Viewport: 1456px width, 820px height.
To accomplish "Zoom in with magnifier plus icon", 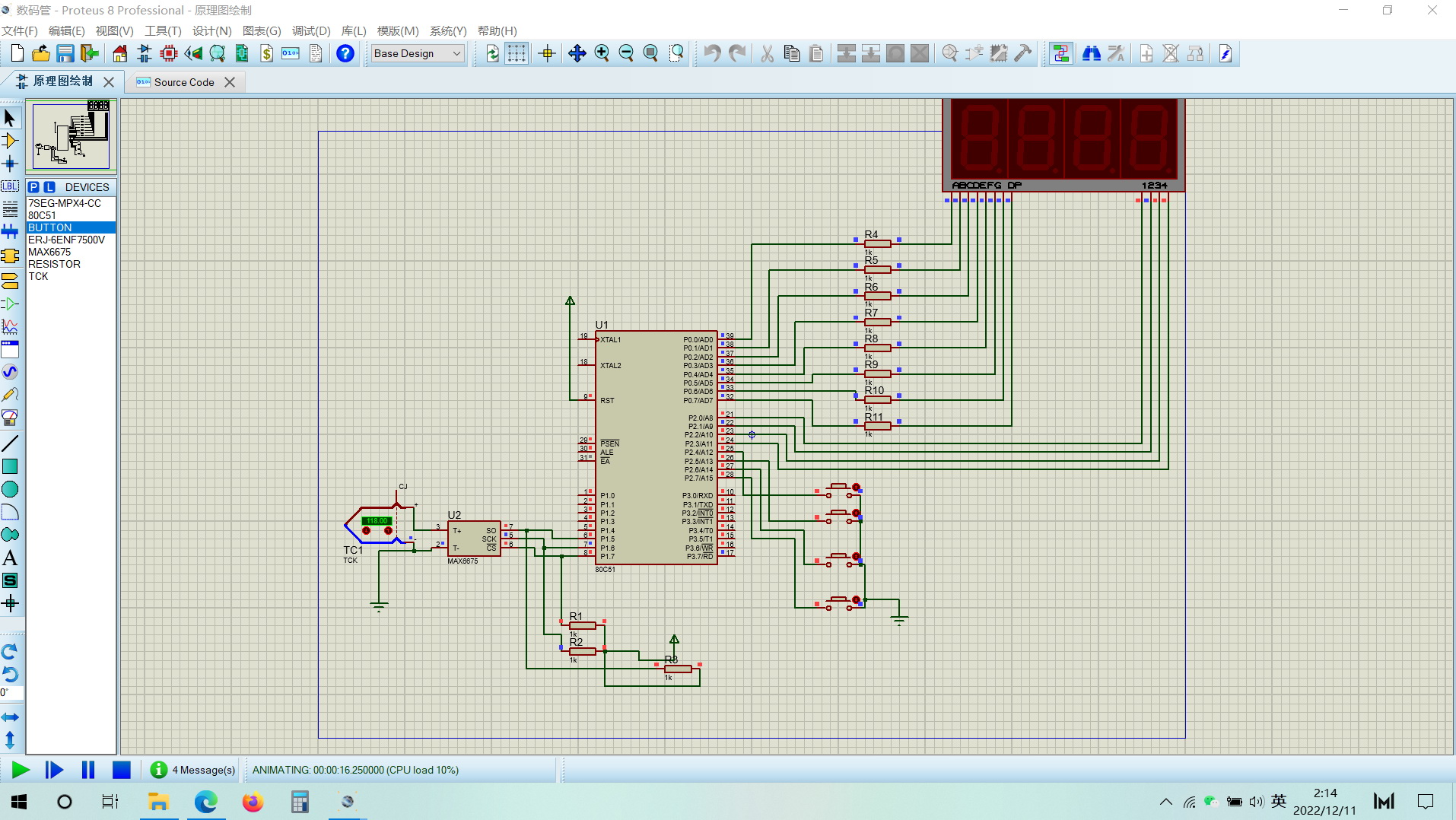I will [x=602, y=53].
